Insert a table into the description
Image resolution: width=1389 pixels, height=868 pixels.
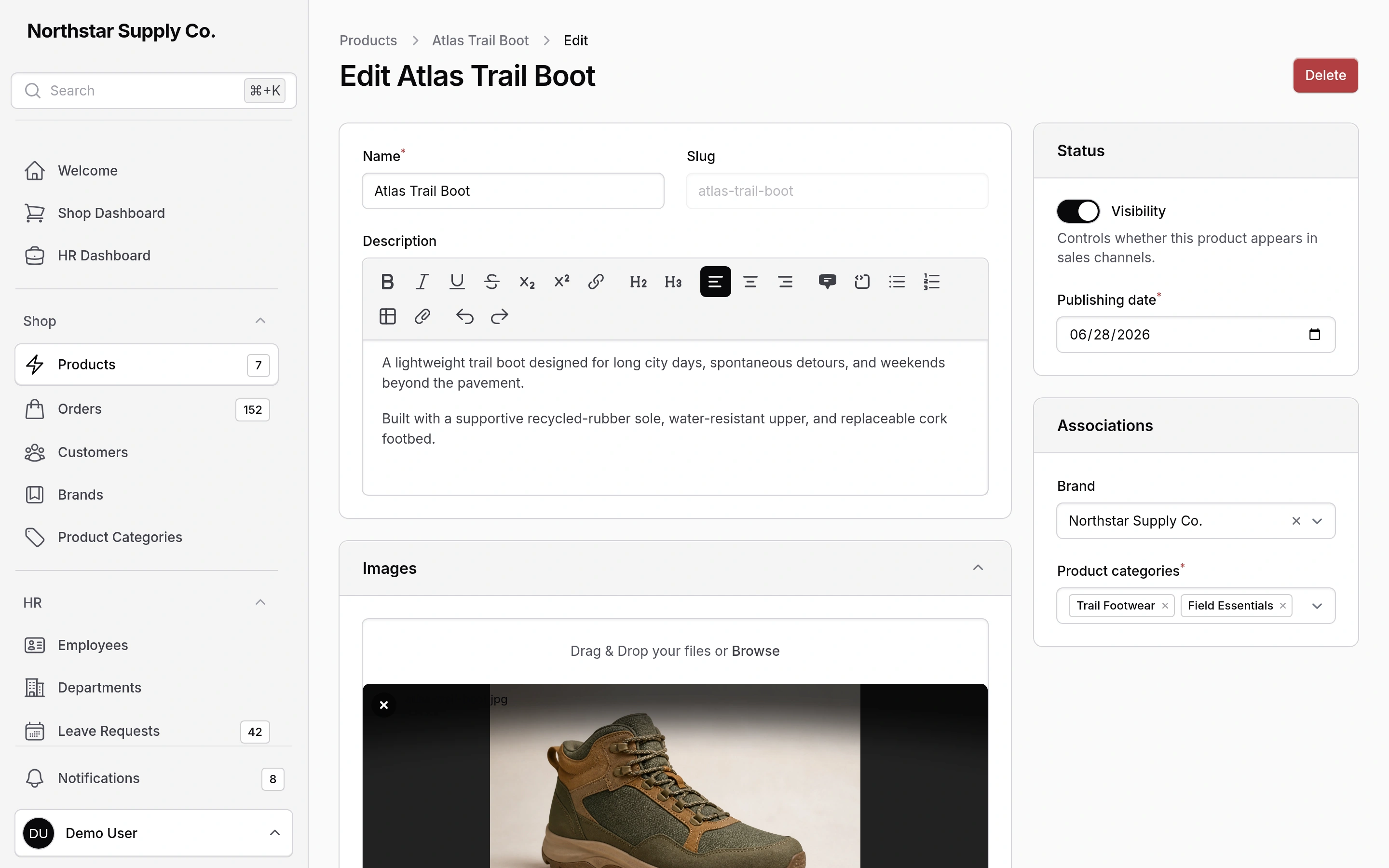(387, 316)
